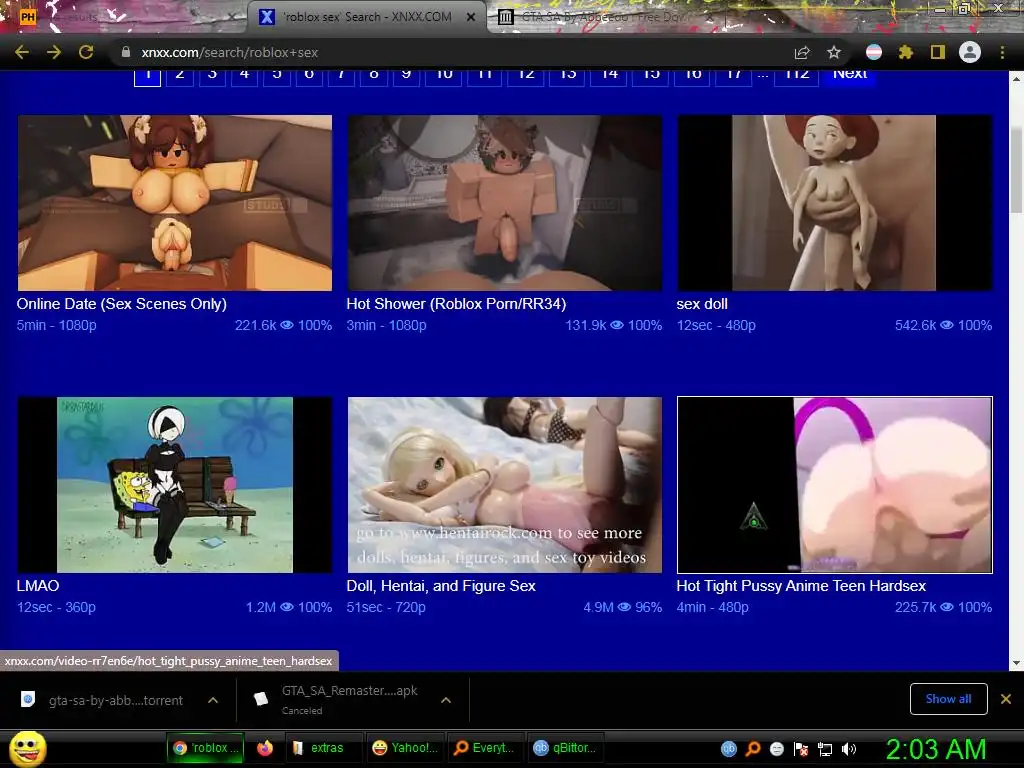This screenshot has width=1024, height=768.
Task: Open the volume speaker tray icon
Action: [x=848, y=749]
